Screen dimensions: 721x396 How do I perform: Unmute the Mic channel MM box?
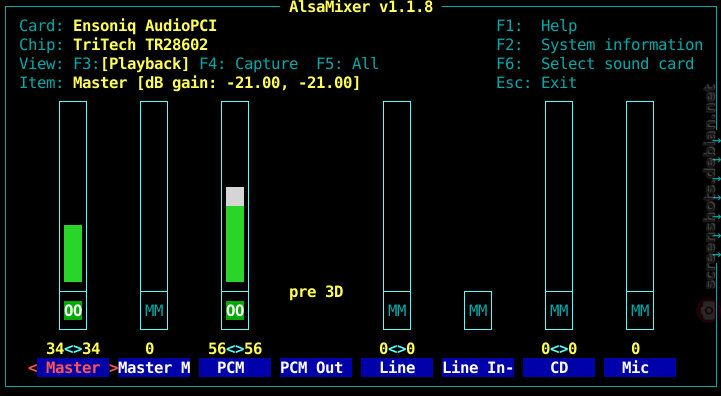[640, 311]
